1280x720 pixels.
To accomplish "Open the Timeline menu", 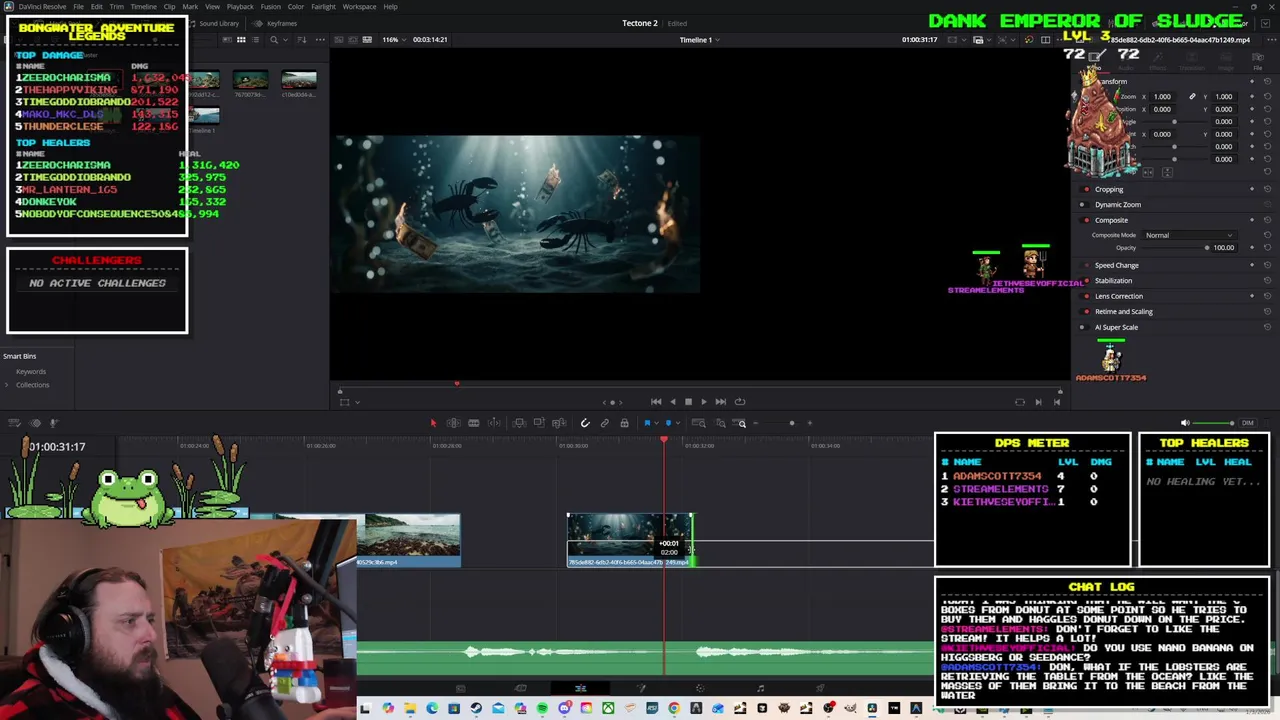I will click(x=143, y=7).
